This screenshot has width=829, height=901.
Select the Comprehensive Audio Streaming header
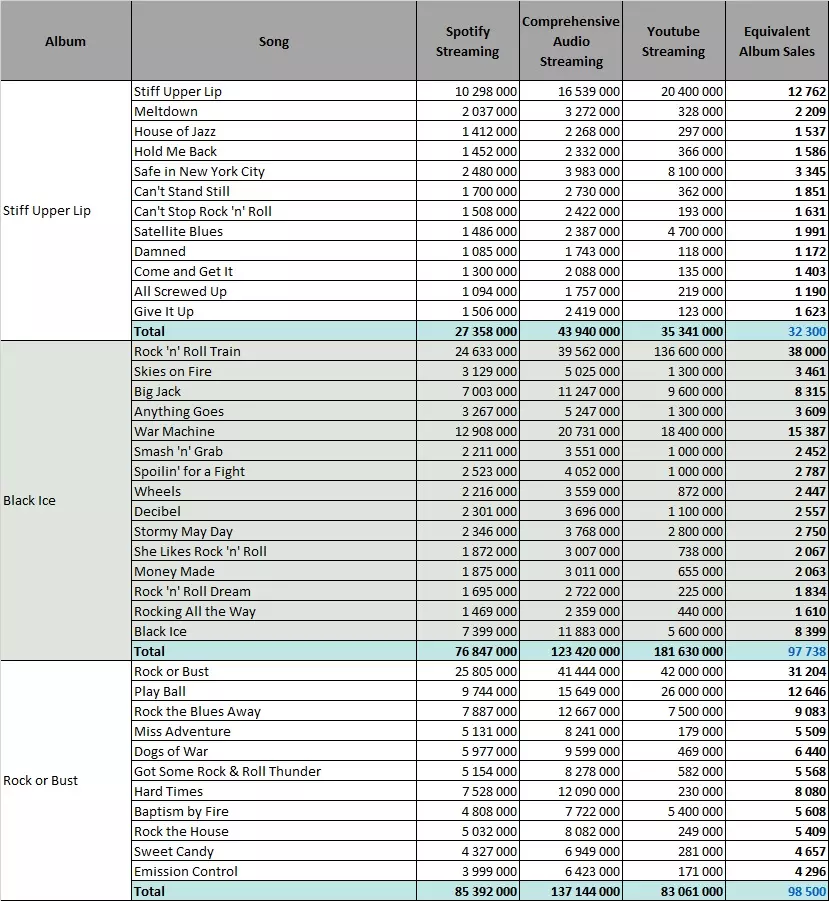point(570,41)
